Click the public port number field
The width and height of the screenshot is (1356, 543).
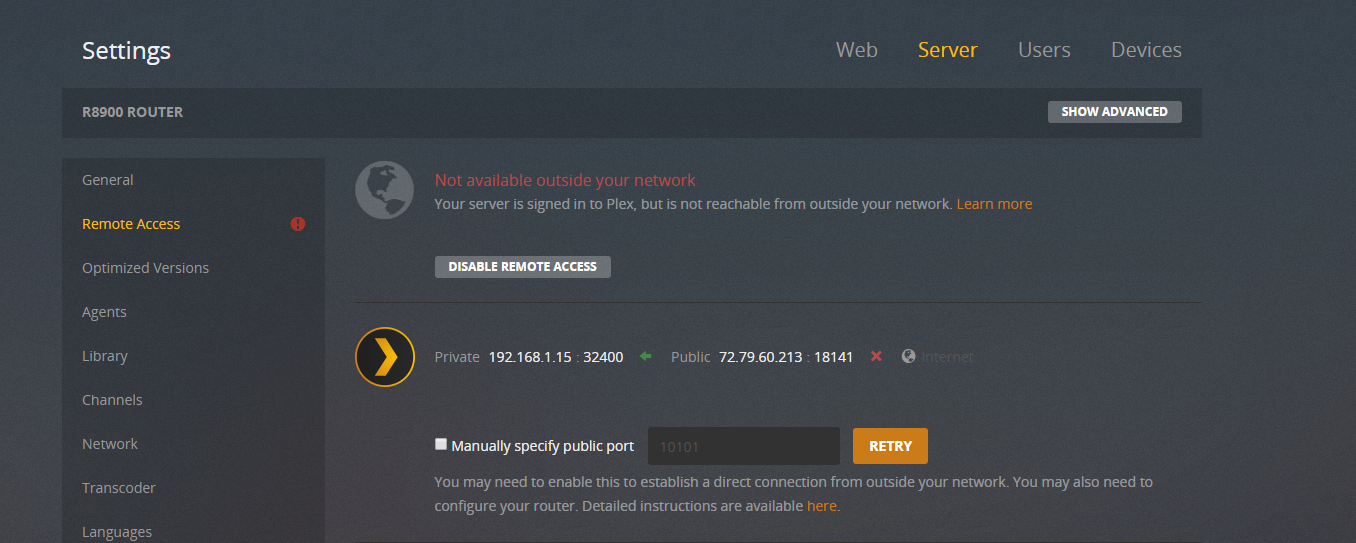click(x=743, y=446)
